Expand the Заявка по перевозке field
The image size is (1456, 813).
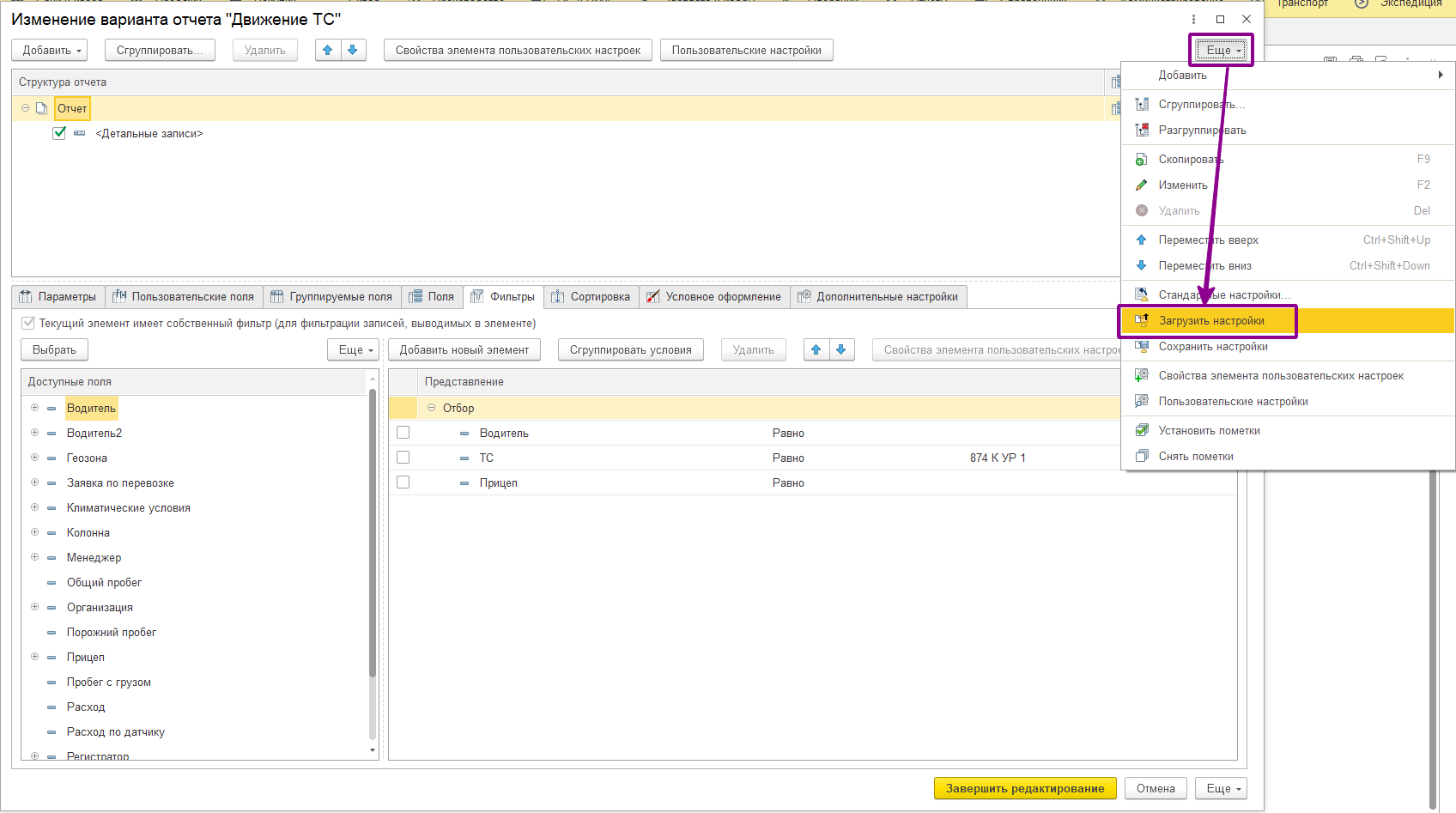(34, 482)
